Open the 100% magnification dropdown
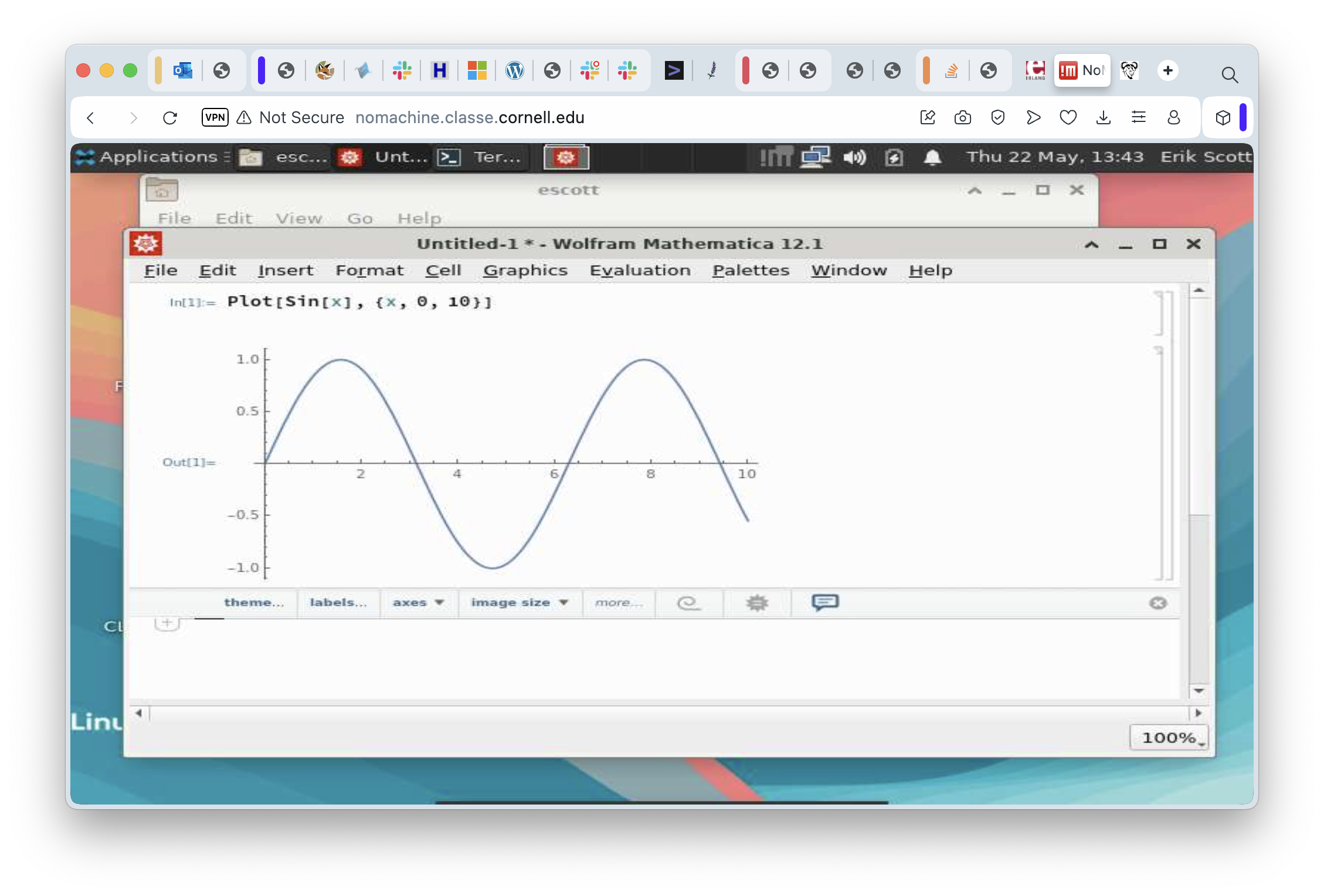Image resolution: width=1324 pixels, height=896 pixels. click(1169, 738)
